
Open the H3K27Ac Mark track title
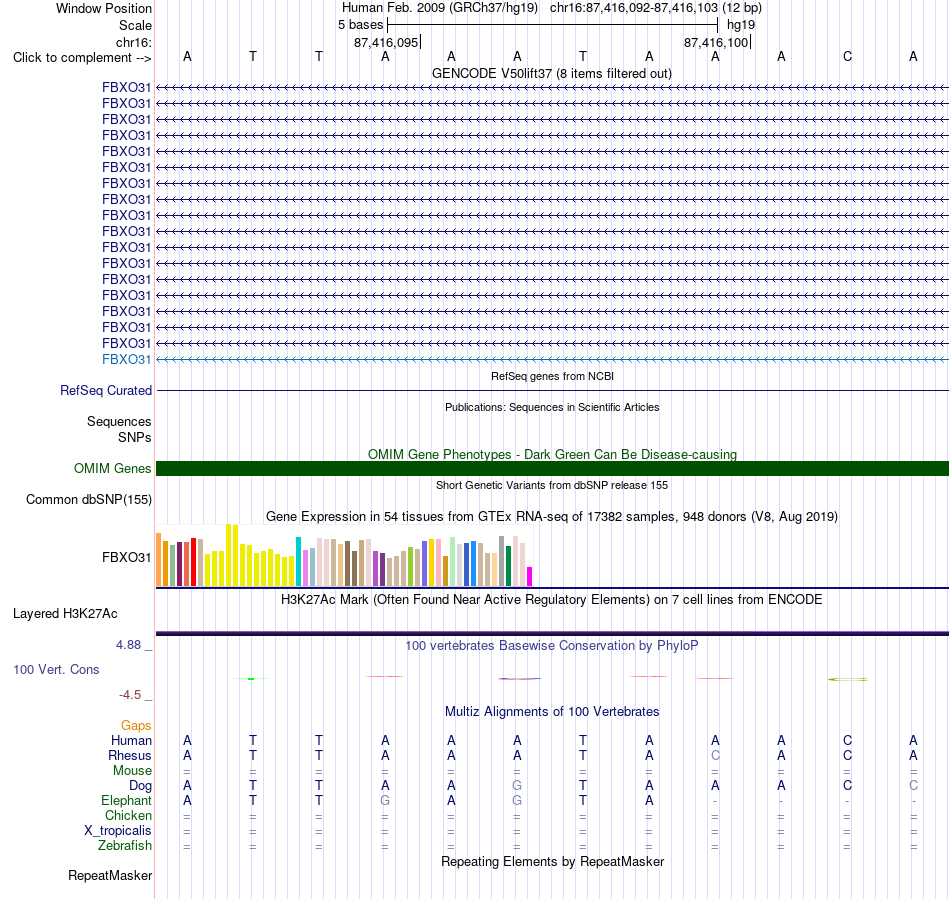click(551, 600)
